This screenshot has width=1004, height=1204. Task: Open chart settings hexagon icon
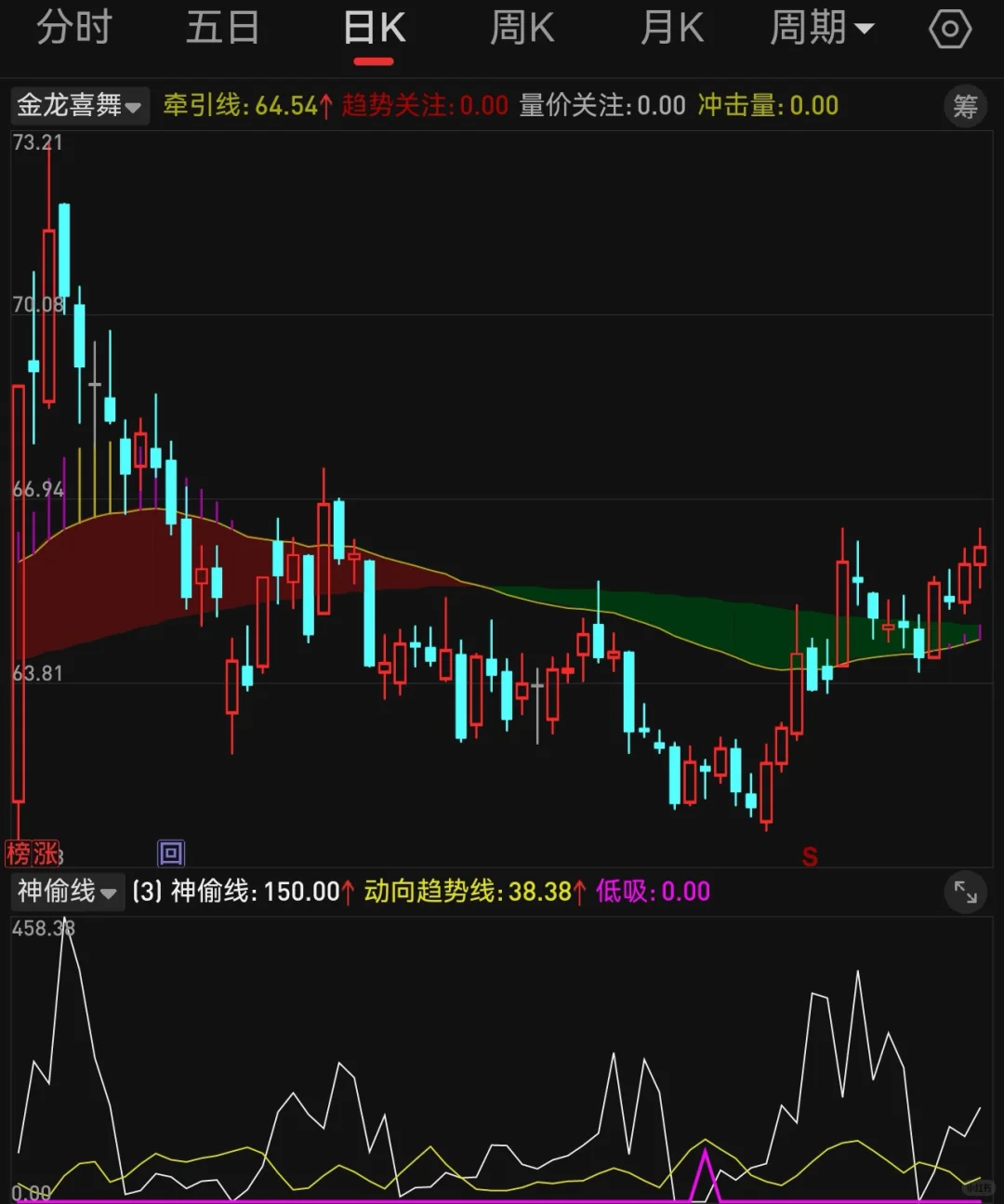coord(950,29)
